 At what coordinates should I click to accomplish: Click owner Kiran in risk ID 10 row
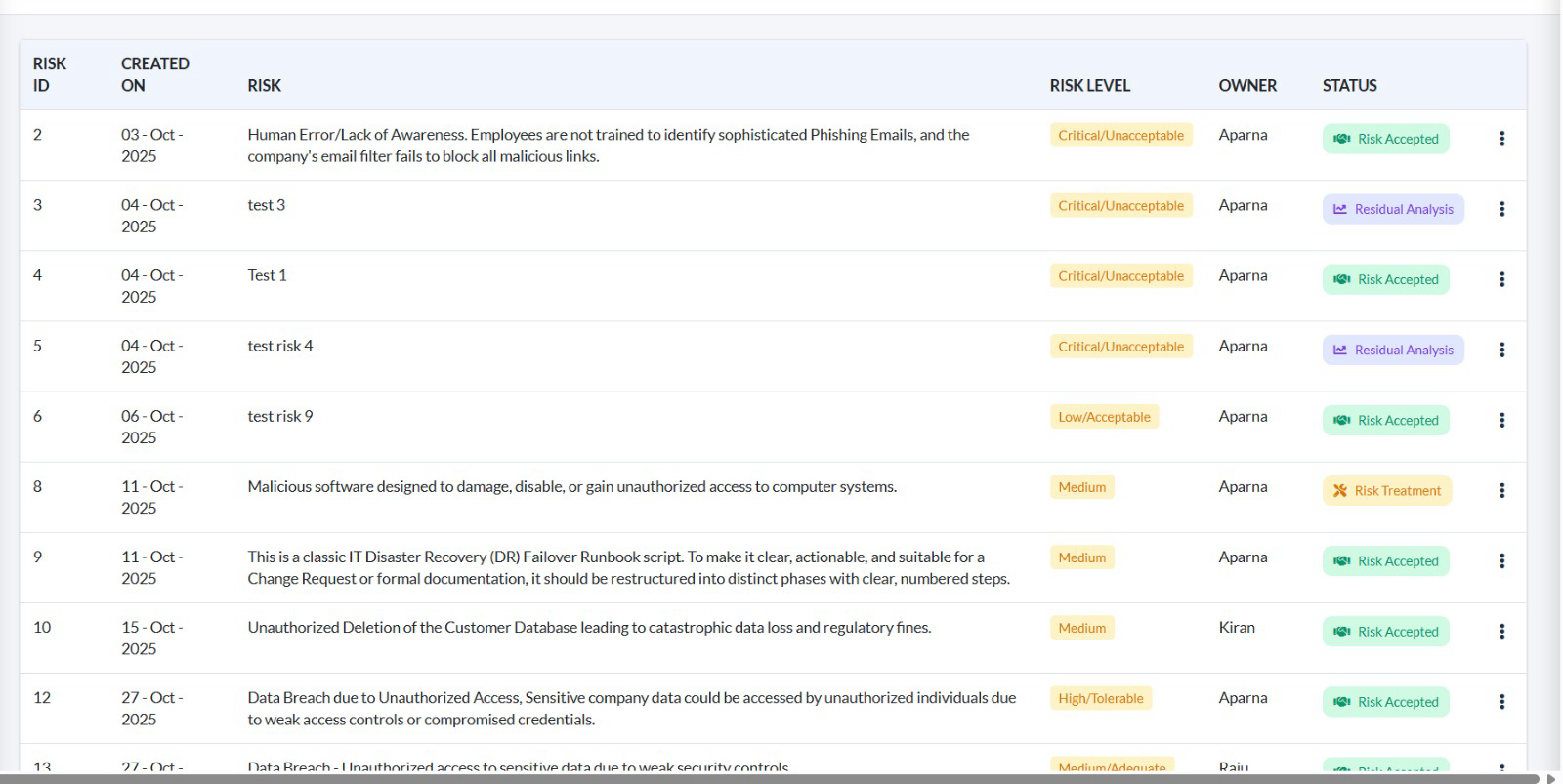click(1237, 627)
